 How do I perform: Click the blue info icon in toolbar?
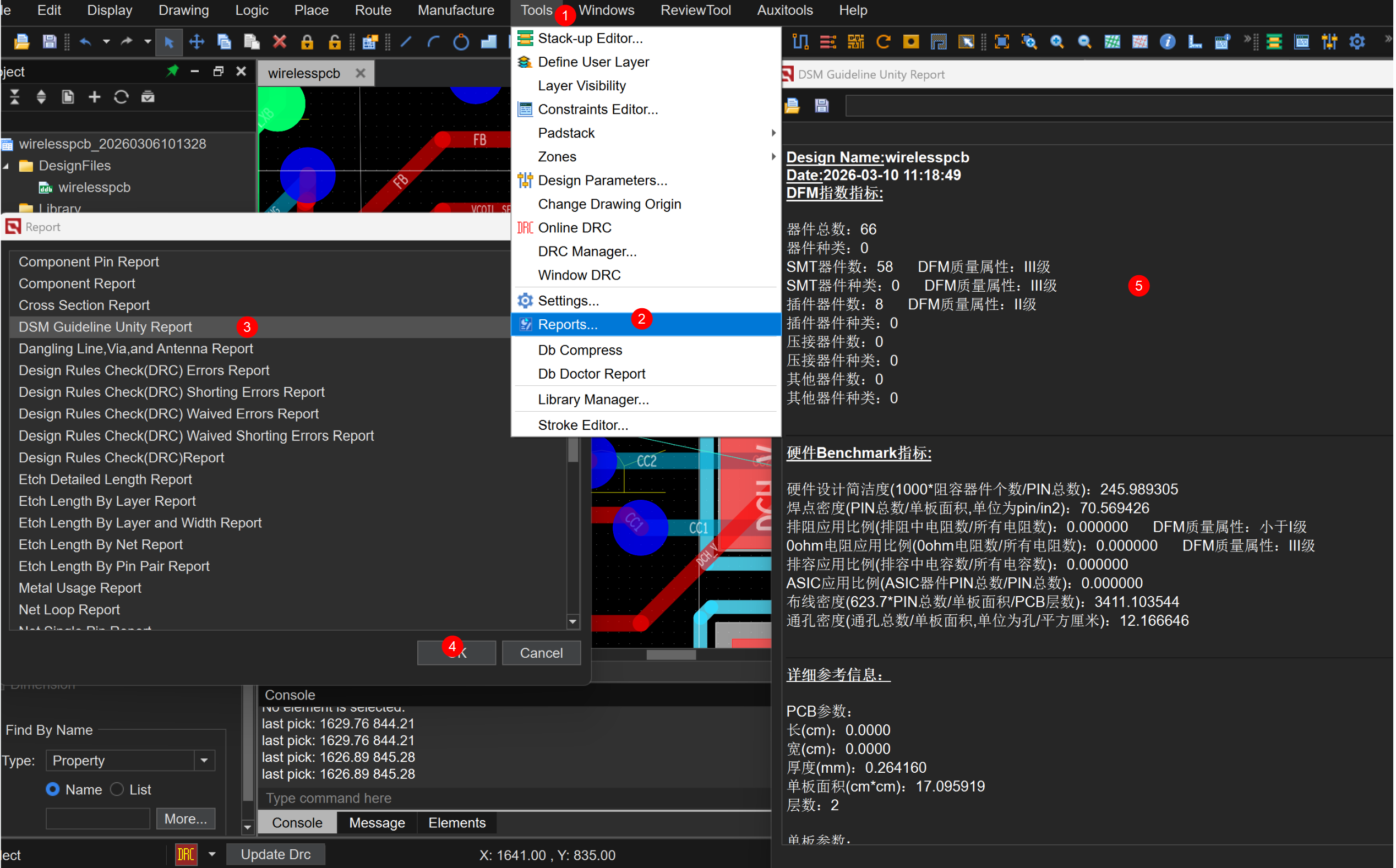click(x=1167, y=42)
